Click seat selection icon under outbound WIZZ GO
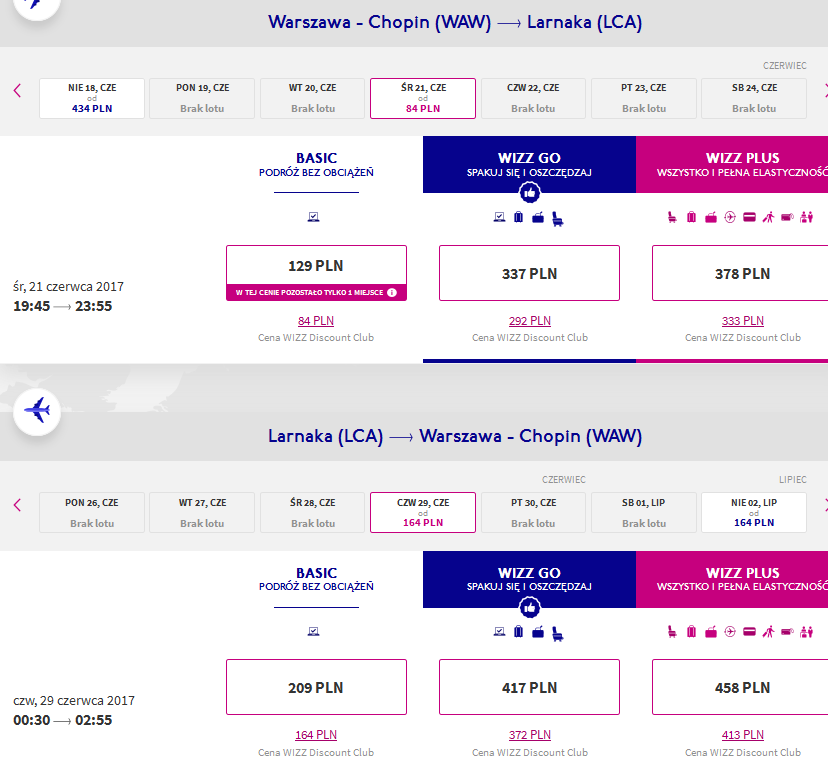The height and width of the screenshot is (769, 828). point(558,219)
